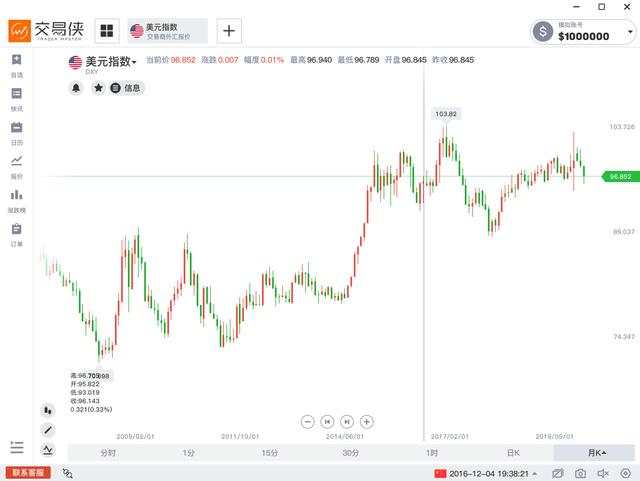Click the 最高 96.940 value in header

311,60
